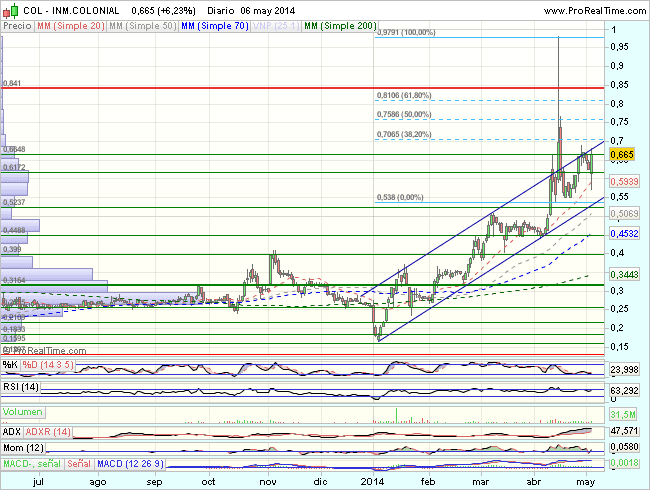Screen dimensions: 650x490
Task: Click the candlestick chart icon beside COL
Action: (x=10, y=9)
